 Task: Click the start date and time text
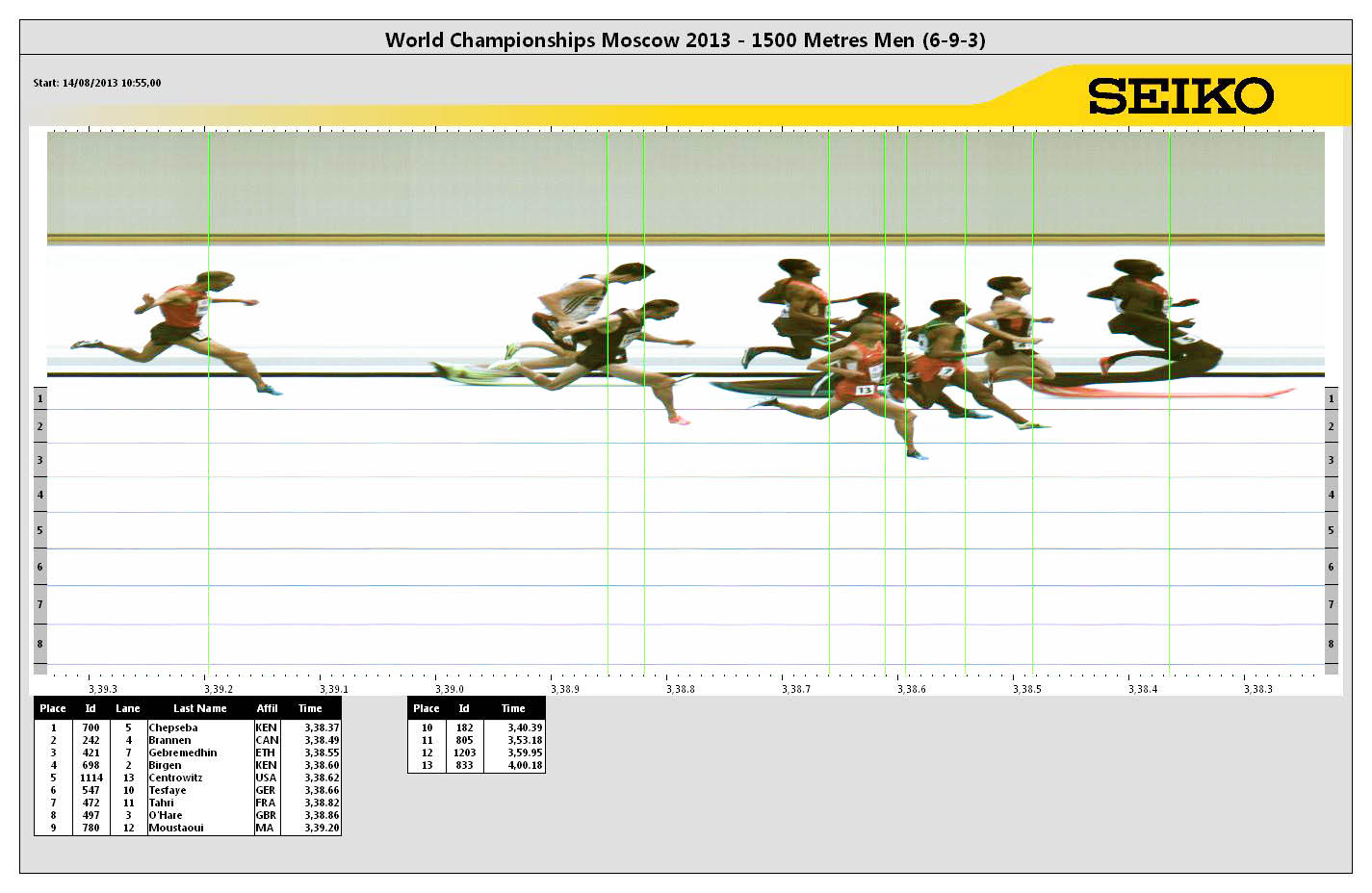click(97, 83)
